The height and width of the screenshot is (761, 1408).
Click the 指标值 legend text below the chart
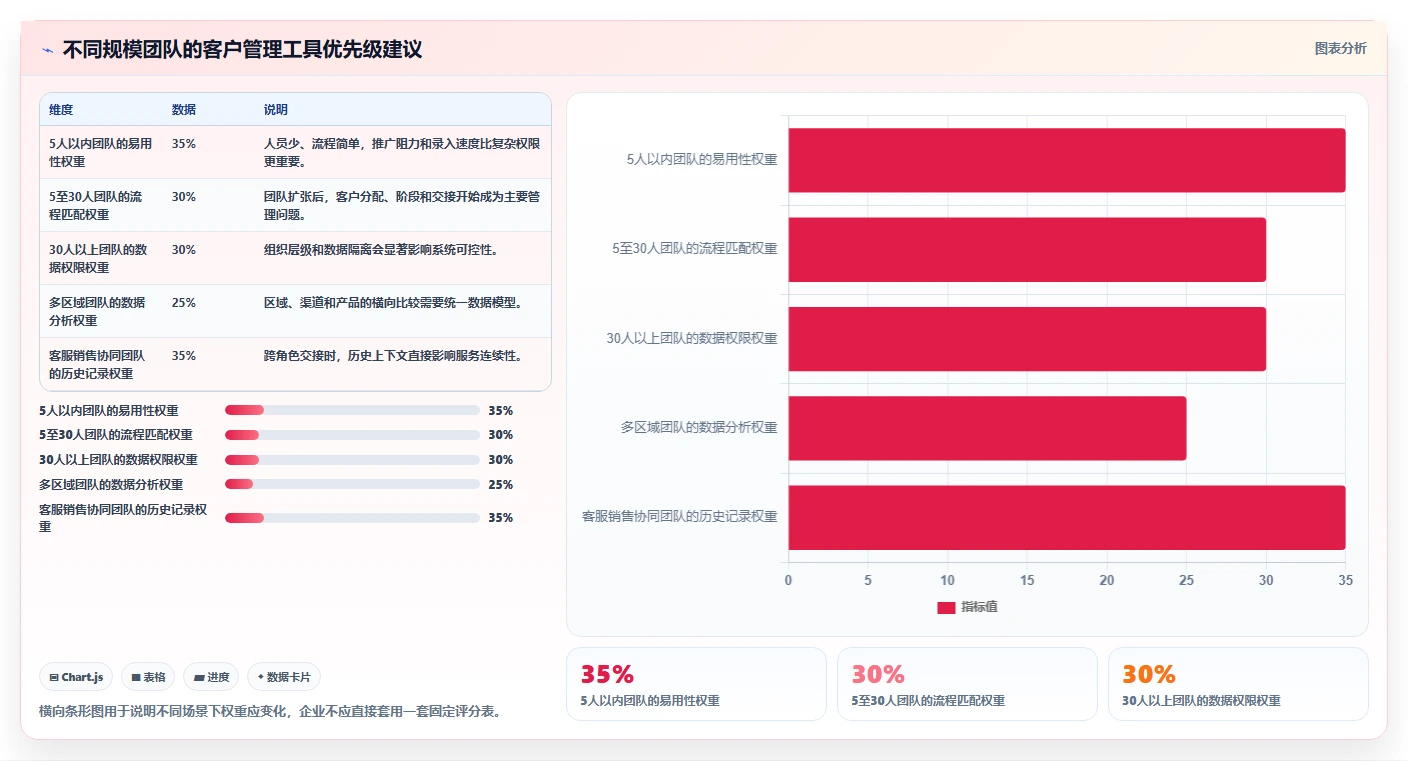(979, 608)
